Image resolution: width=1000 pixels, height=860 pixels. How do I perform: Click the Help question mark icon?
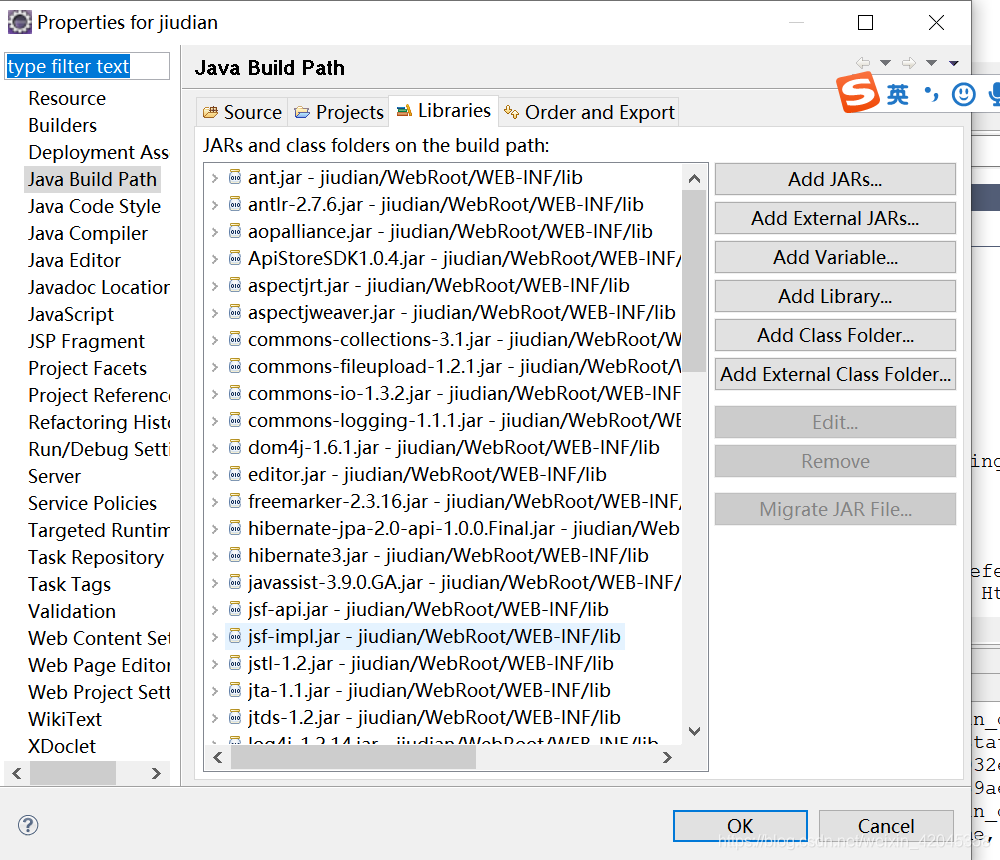click(28, 825)
